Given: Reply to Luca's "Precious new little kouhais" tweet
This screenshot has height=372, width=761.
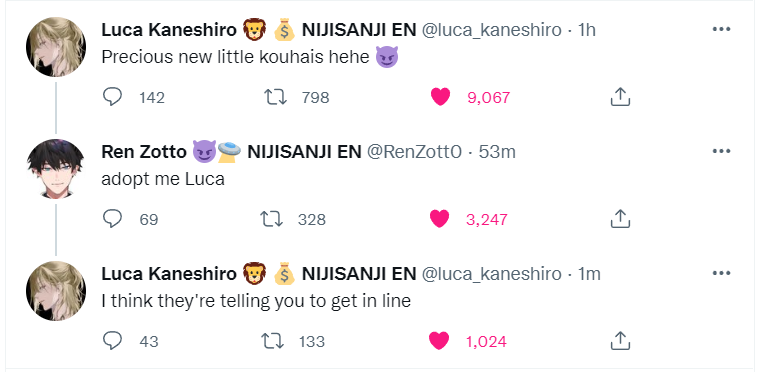Looking at the screenshot, I should [x=113, y=97].
